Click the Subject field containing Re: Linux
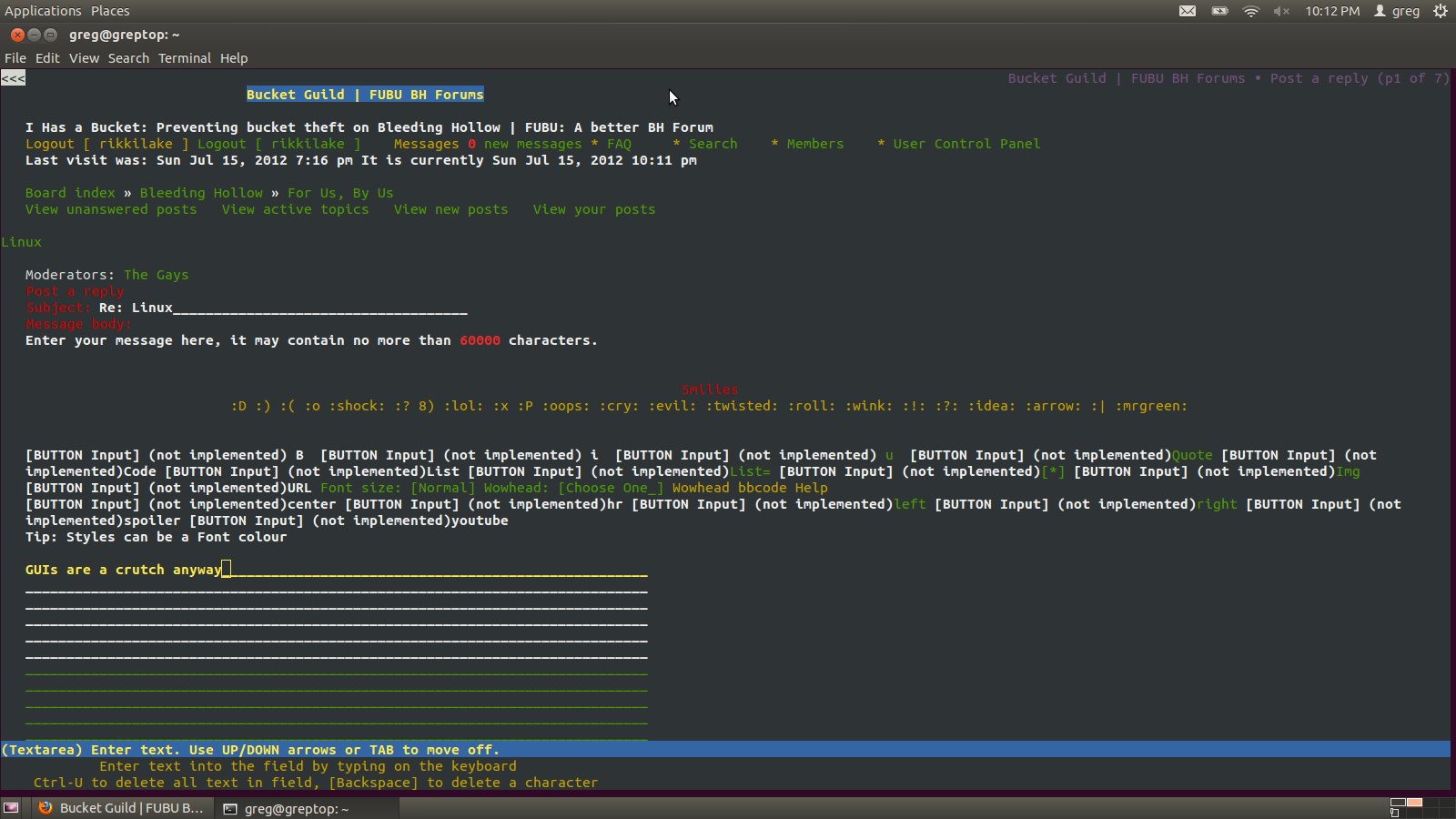Screen dimensions: 1456x819 pyautogui.click(x=283, y=308)
